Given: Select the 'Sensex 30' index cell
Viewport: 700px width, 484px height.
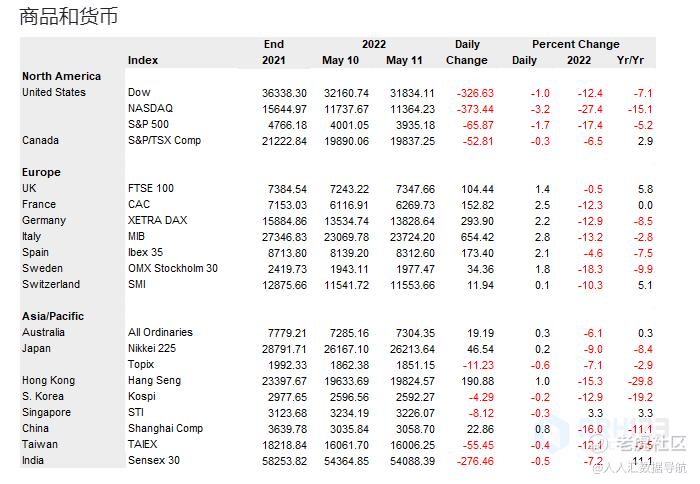Looking at the screenshot, I should click(154, 460).
